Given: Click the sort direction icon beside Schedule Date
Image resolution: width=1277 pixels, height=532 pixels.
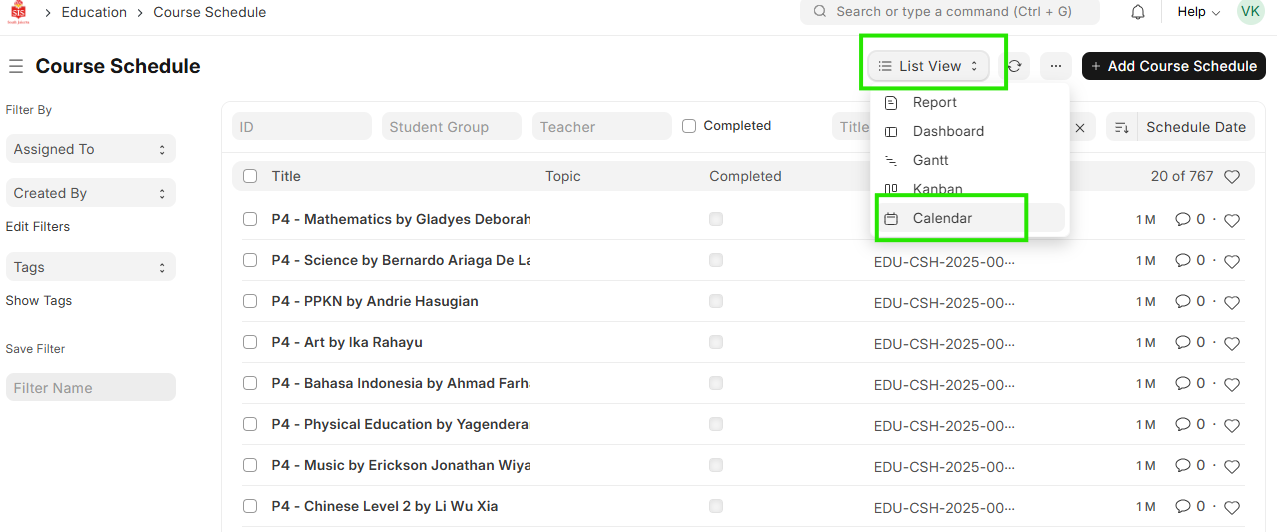Looking at the screenshot, I should tap(1122, 127).
